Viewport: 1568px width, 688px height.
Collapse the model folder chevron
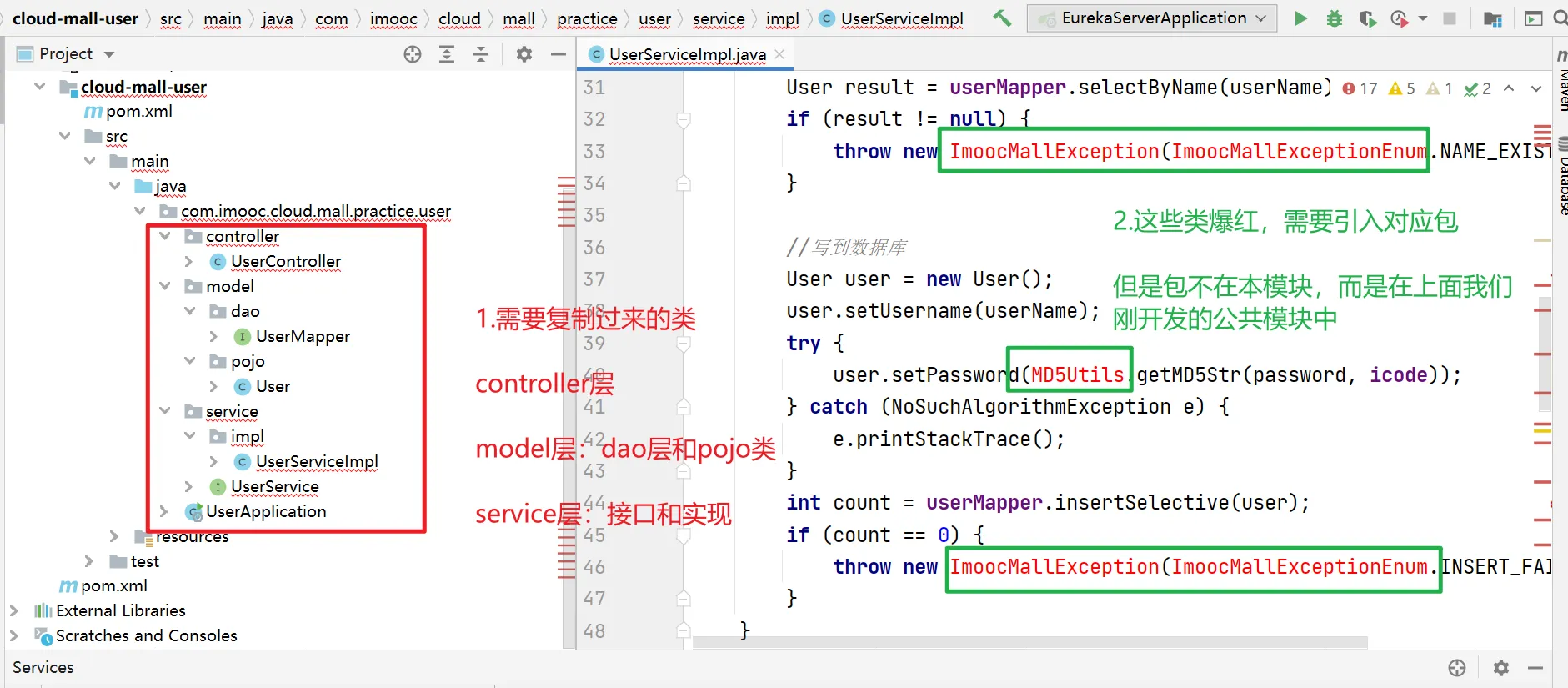[164, 286]
